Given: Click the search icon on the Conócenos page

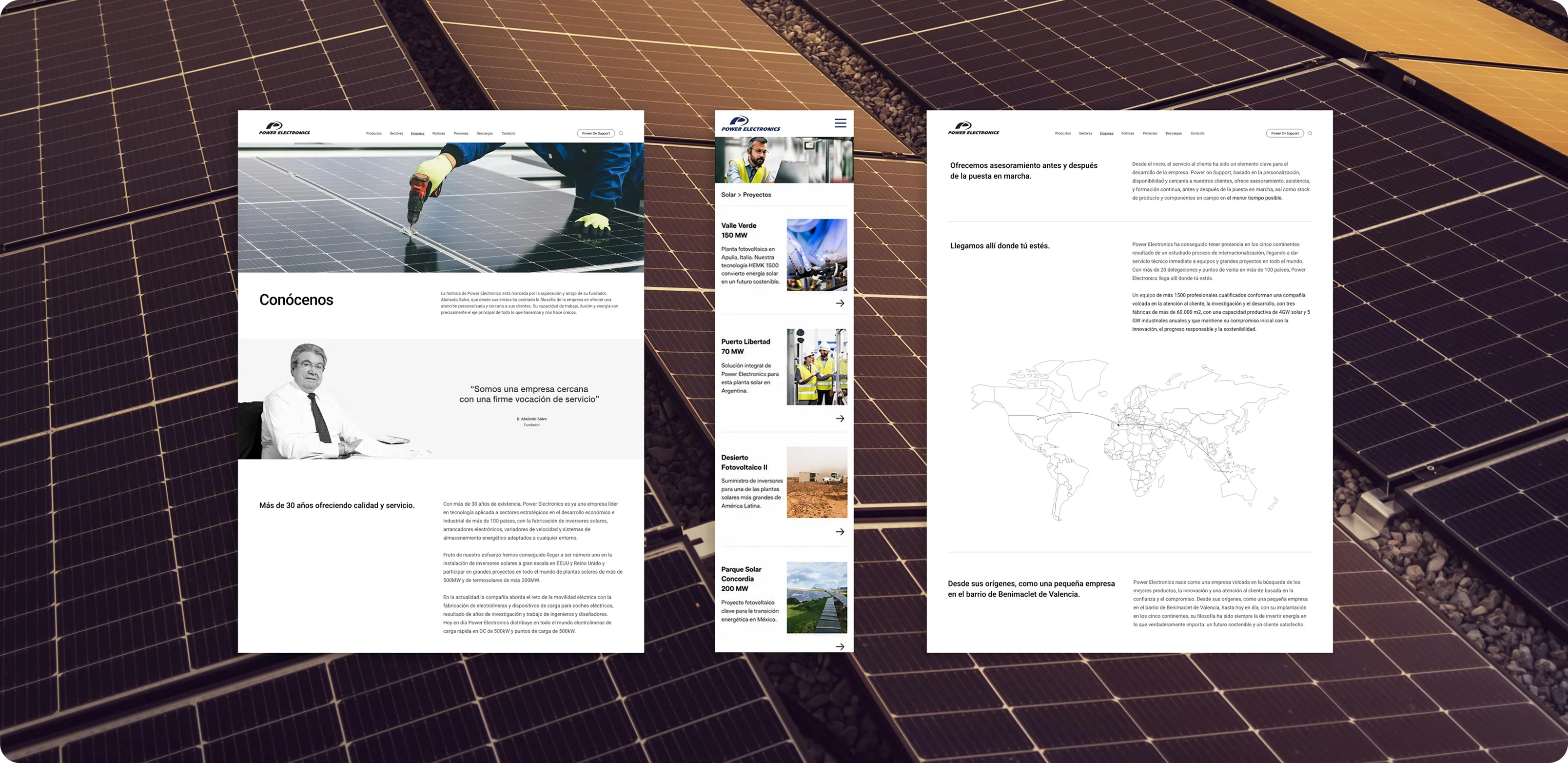Looking at the screenshot, I should coord(621,133).
